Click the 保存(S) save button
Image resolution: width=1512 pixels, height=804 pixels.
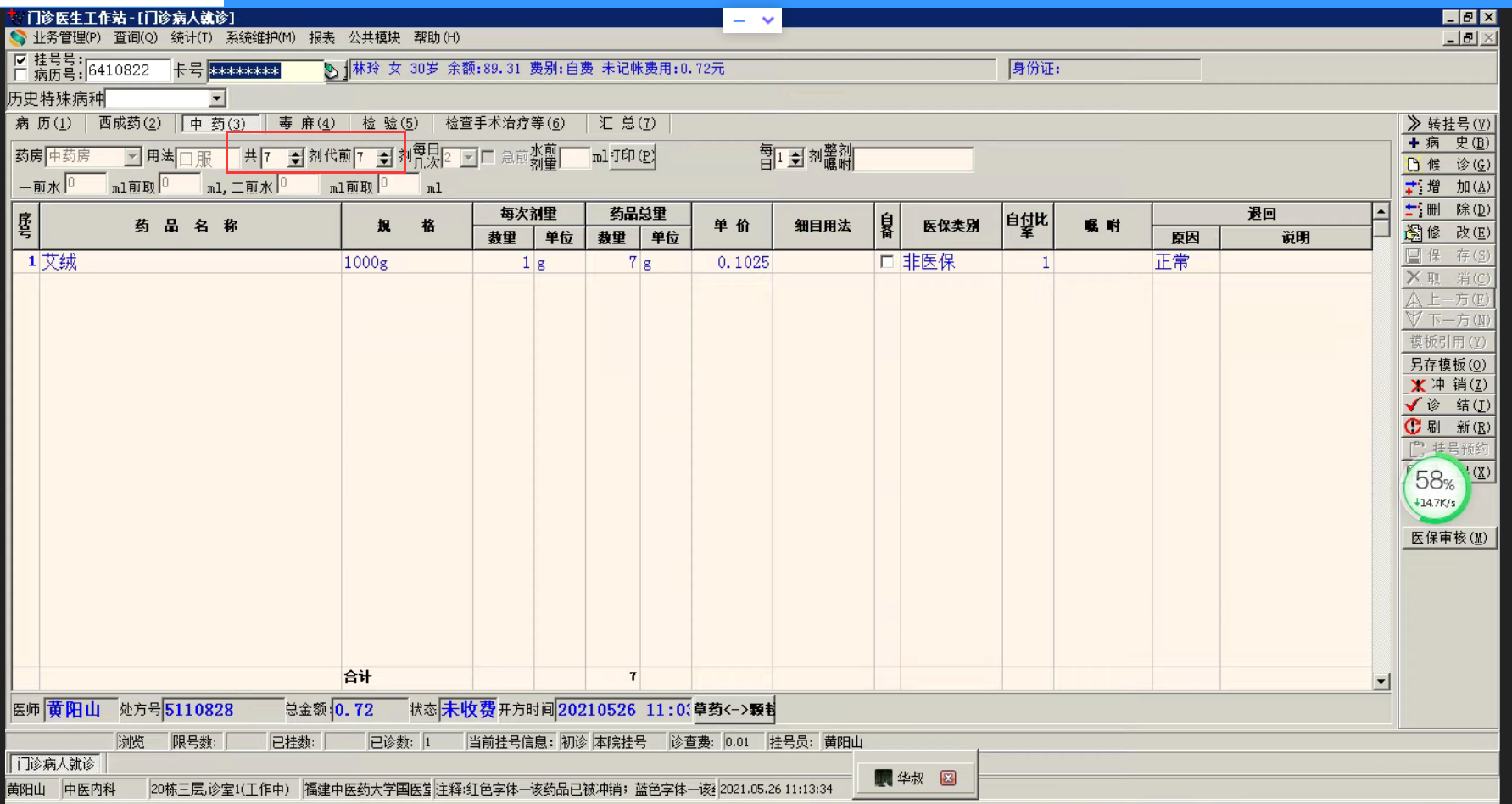click(x=1448, y=255)
